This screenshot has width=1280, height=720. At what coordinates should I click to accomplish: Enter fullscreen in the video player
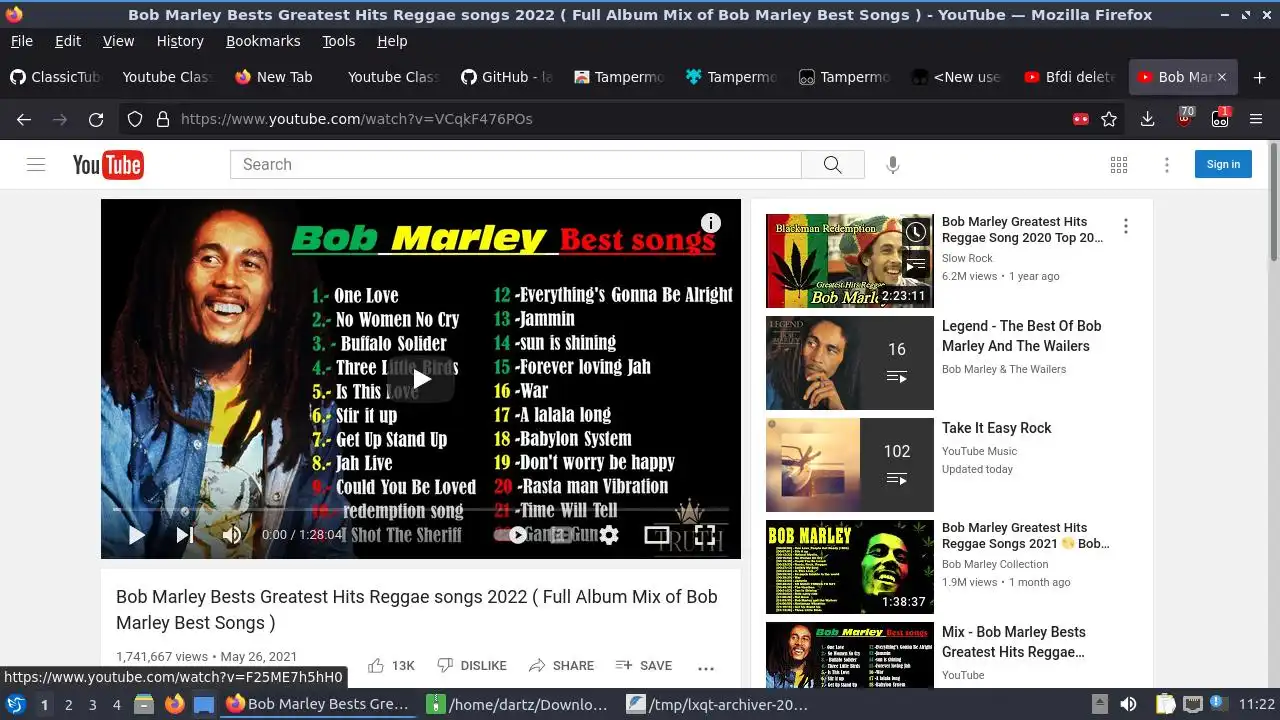pos(705,535)
